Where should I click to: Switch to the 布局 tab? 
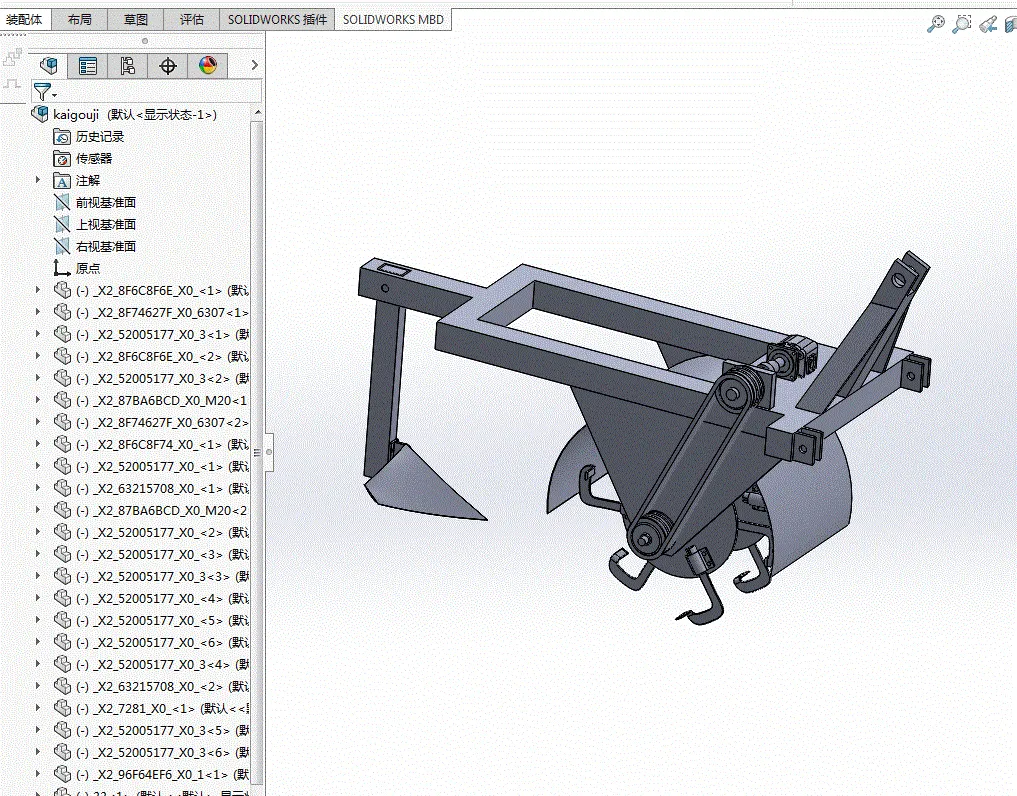tap(80, 19)
